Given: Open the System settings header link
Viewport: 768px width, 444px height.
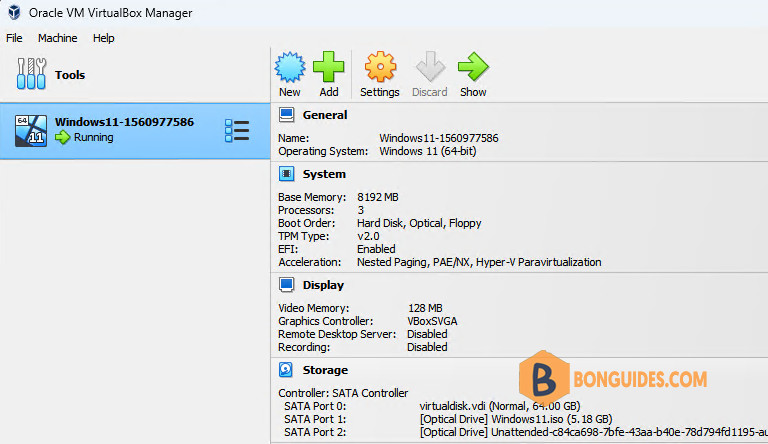Looking at the screenshot, I should [x=324, y=174].
